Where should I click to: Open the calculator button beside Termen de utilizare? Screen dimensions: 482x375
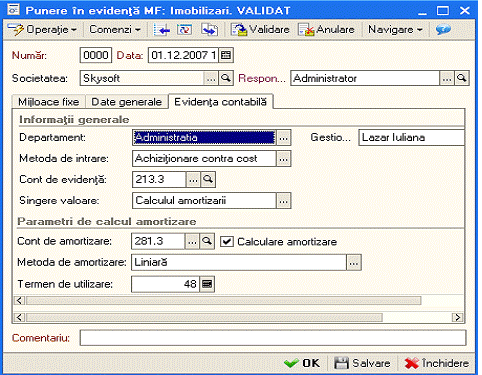[x=207, y=284]
